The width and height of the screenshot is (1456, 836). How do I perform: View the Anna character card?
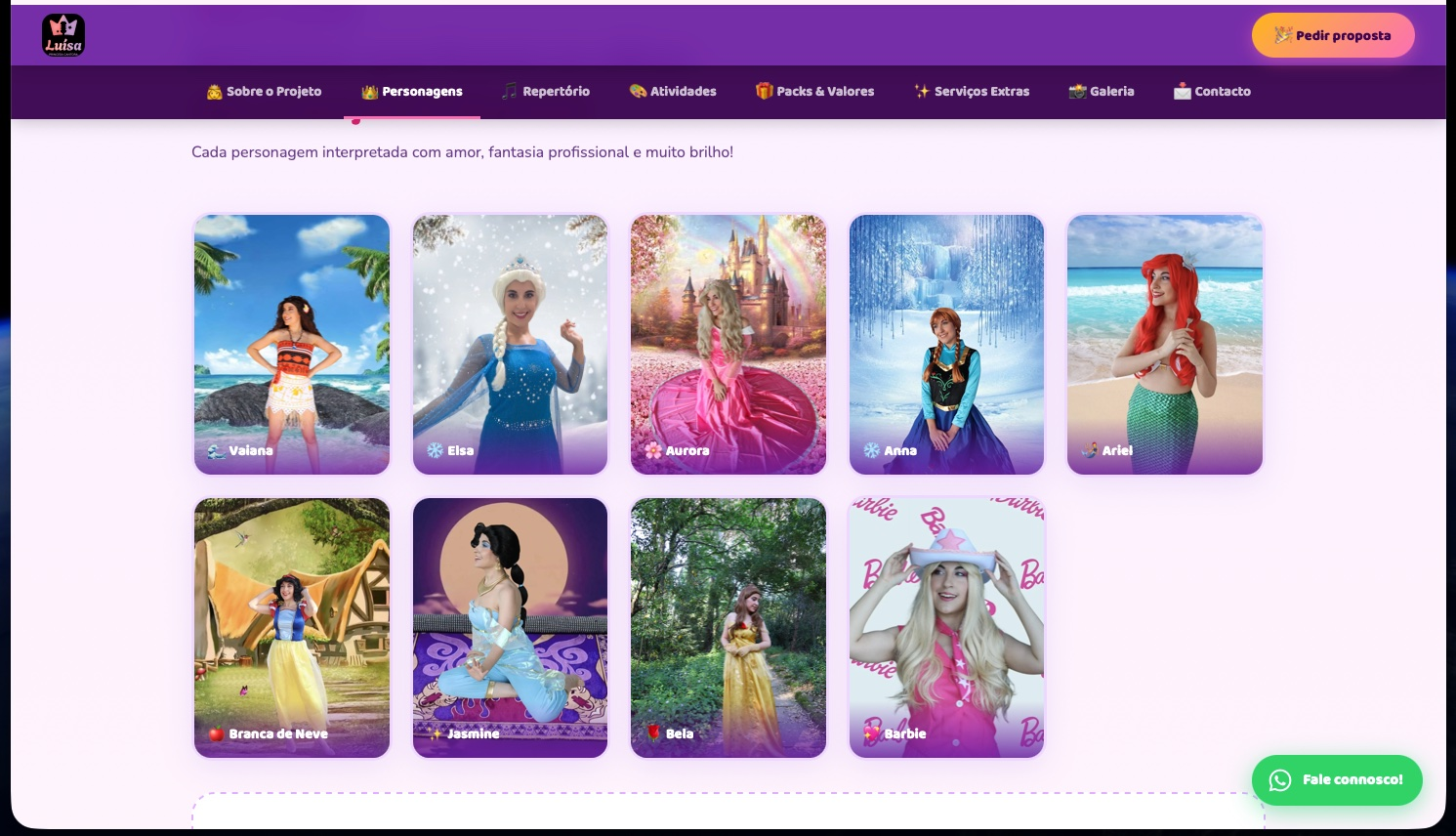click(946, 345)
